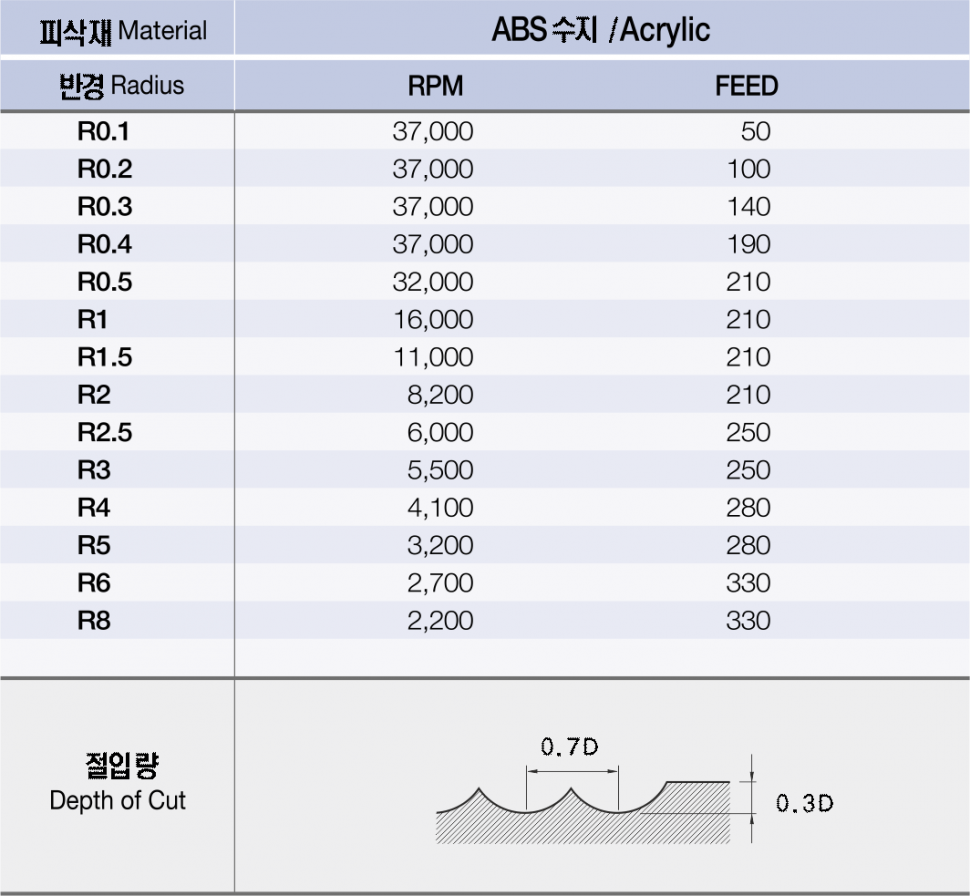This screenshot has height=896, width=970.
Task: Select the R0.1 radius row label
Action: pyautogui.click(x=104, y=131)
